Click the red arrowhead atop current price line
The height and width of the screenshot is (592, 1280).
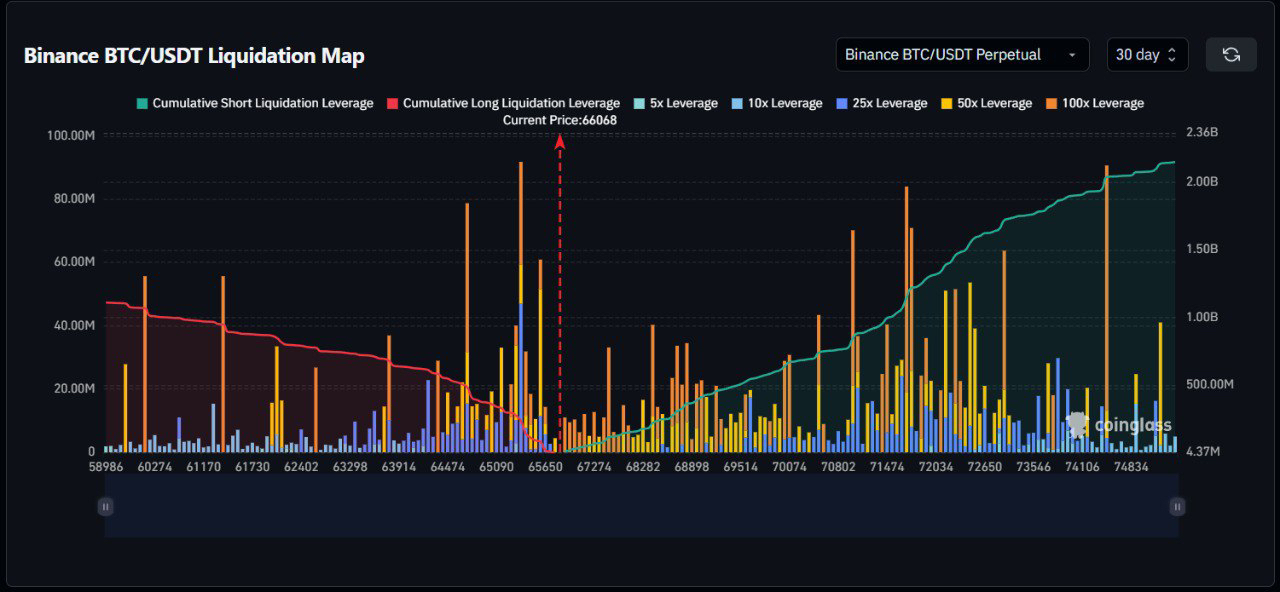pos(560,142)
